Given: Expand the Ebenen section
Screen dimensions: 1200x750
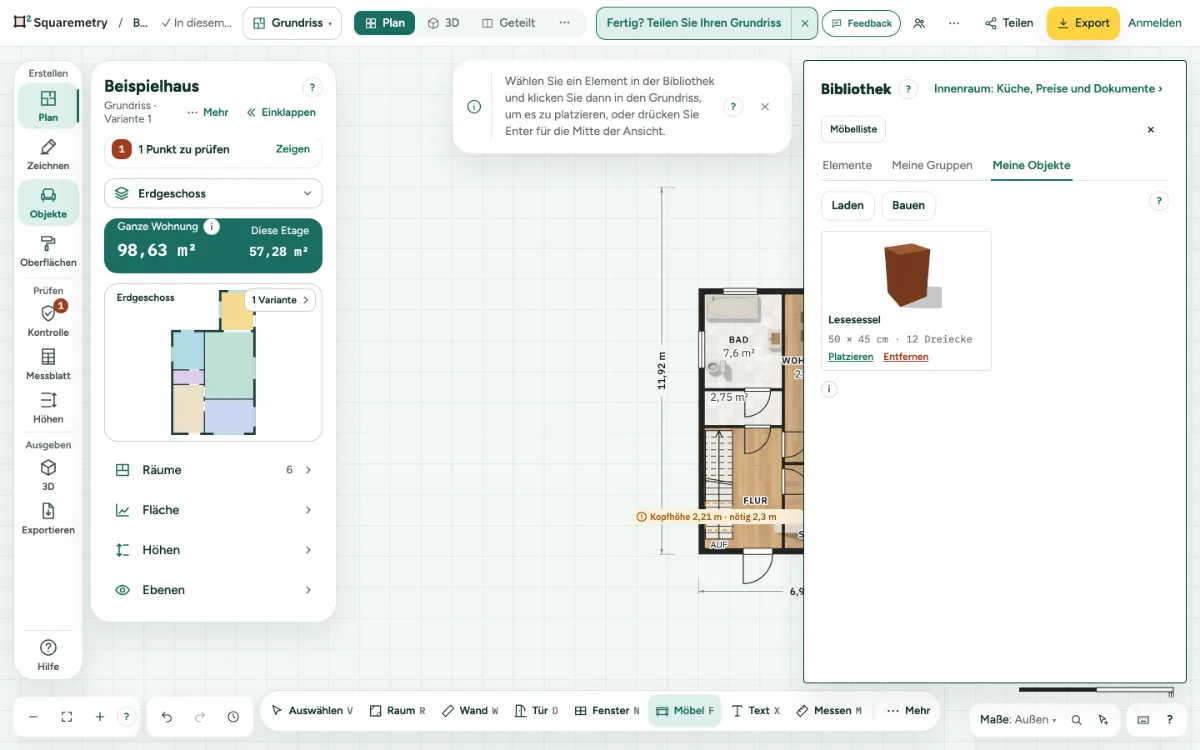Looking at the screenshot, I should tap(213, 590).
